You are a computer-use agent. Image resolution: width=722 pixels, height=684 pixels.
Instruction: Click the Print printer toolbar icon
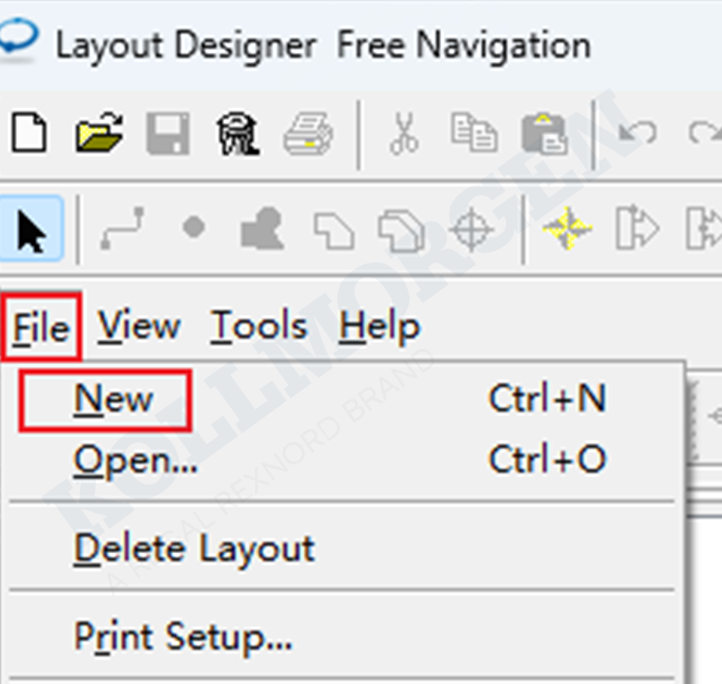click(x=307, y=133)
